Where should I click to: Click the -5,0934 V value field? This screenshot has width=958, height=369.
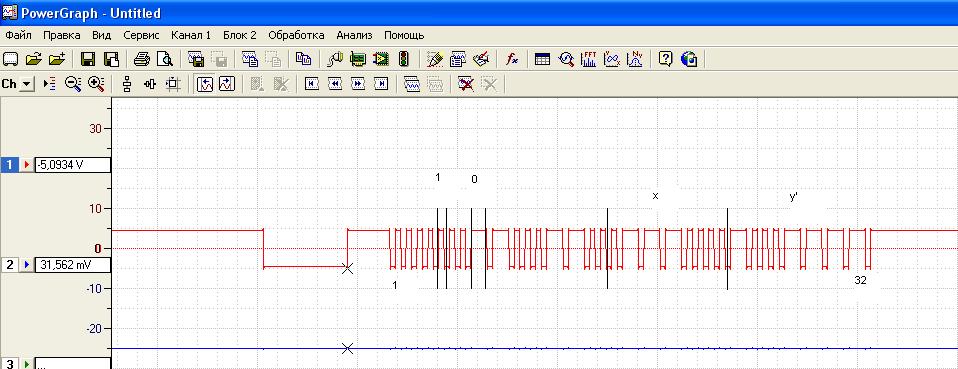(73, 164)
